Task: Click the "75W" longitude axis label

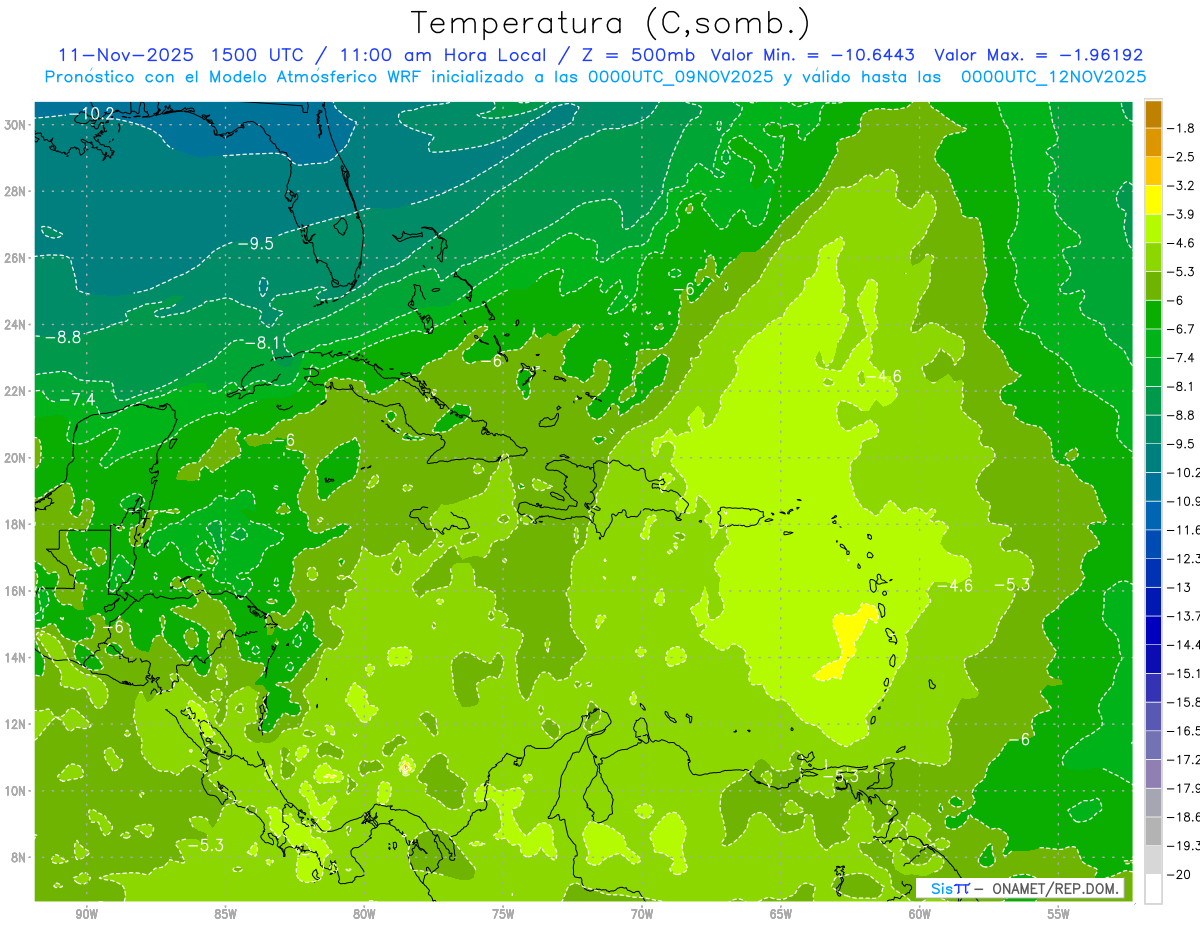Action: pos(503,914)
